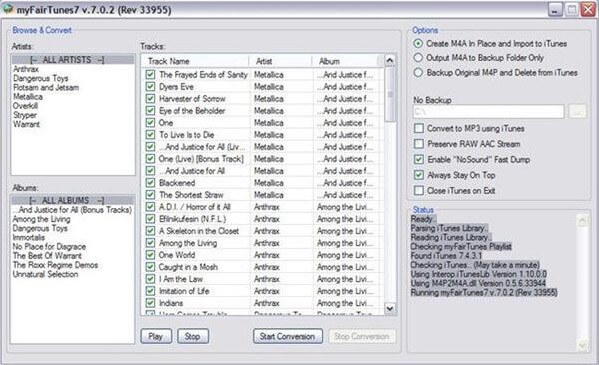Select Backup Original M4P and Delete option

pos(418,73)
